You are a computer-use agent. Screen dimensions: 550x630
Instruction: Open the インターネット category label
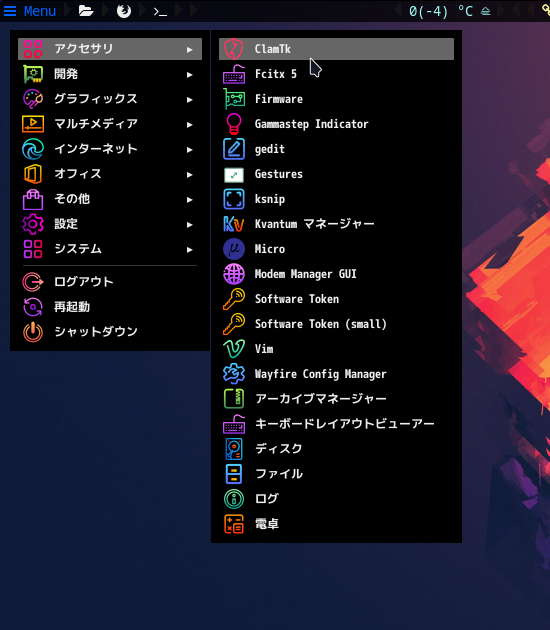(96, 149)
